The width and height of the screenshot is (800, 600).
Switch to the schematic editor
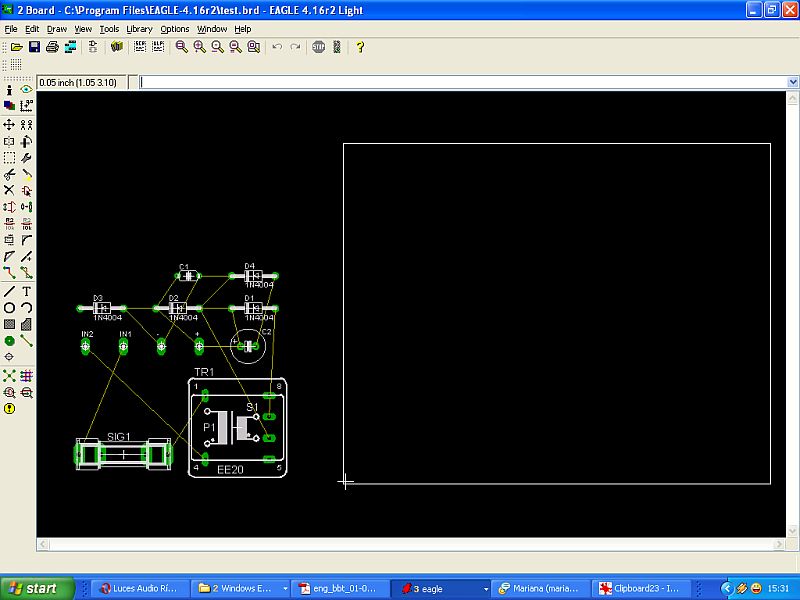(93, 47)
